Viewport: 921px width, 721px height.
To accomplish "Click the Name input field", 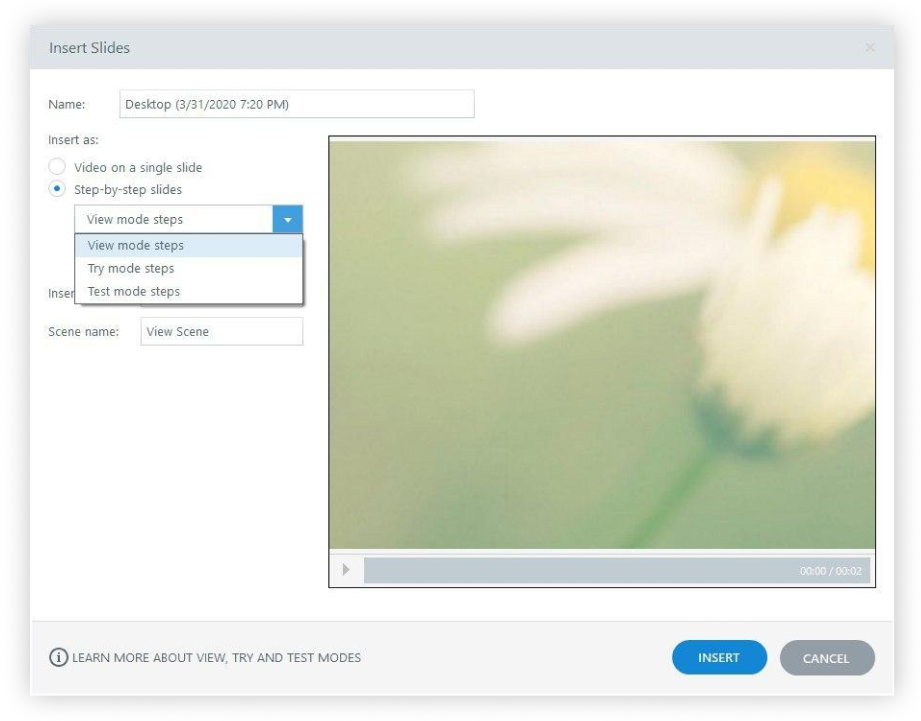I will 297,104.
